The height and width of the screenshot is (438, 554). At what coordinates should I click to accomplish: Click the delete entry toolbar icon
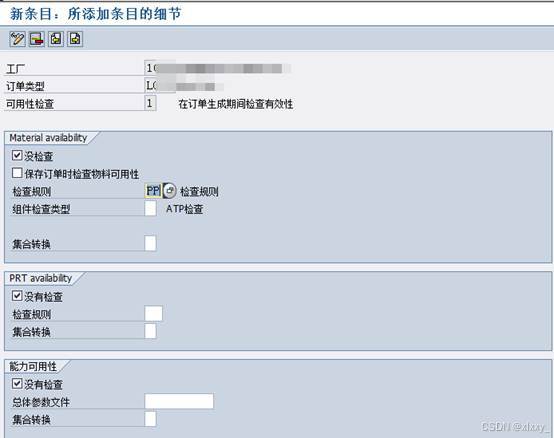coord(37,39)
